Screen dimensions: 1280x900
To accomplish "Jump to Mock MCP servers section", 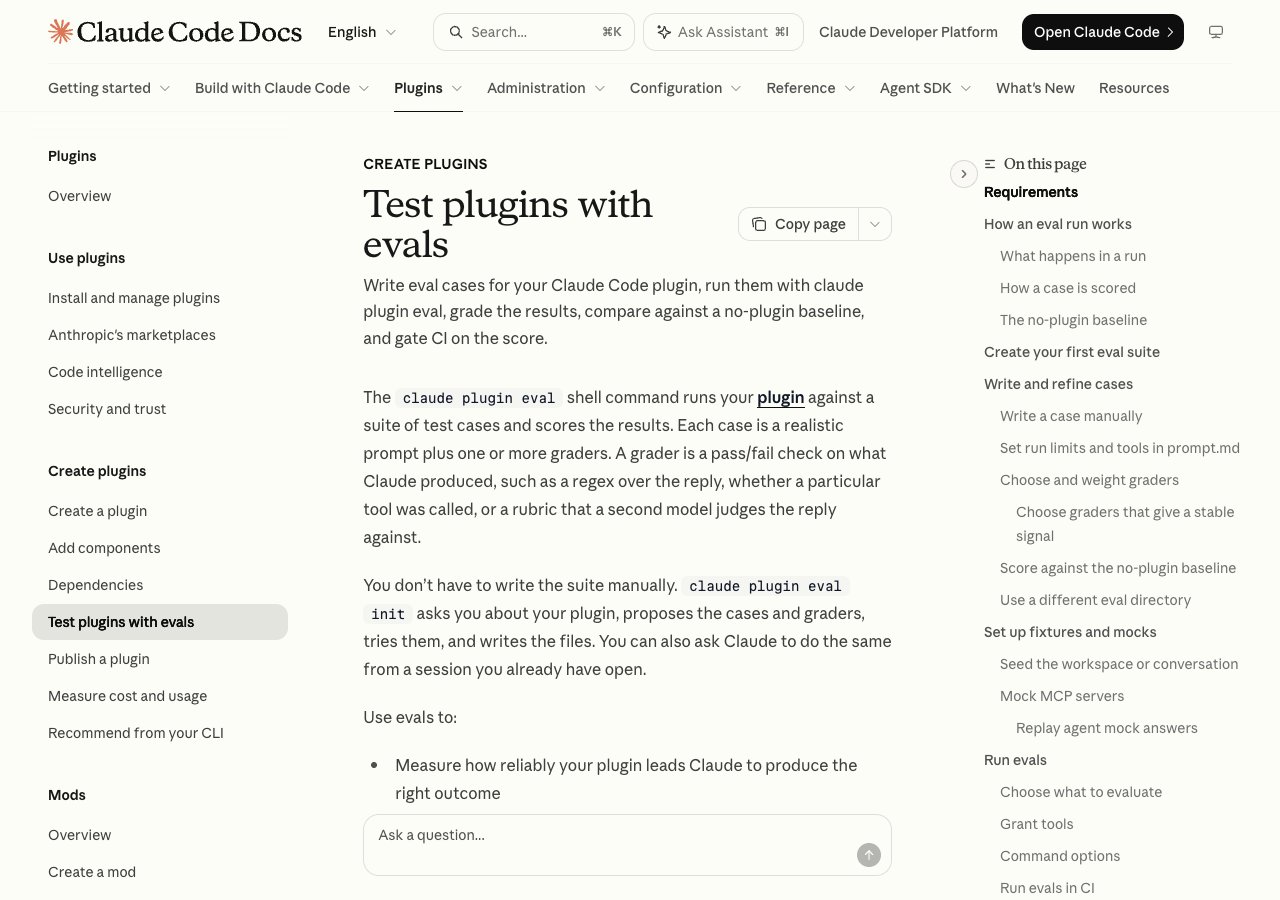I will [x=1062, y=696].
